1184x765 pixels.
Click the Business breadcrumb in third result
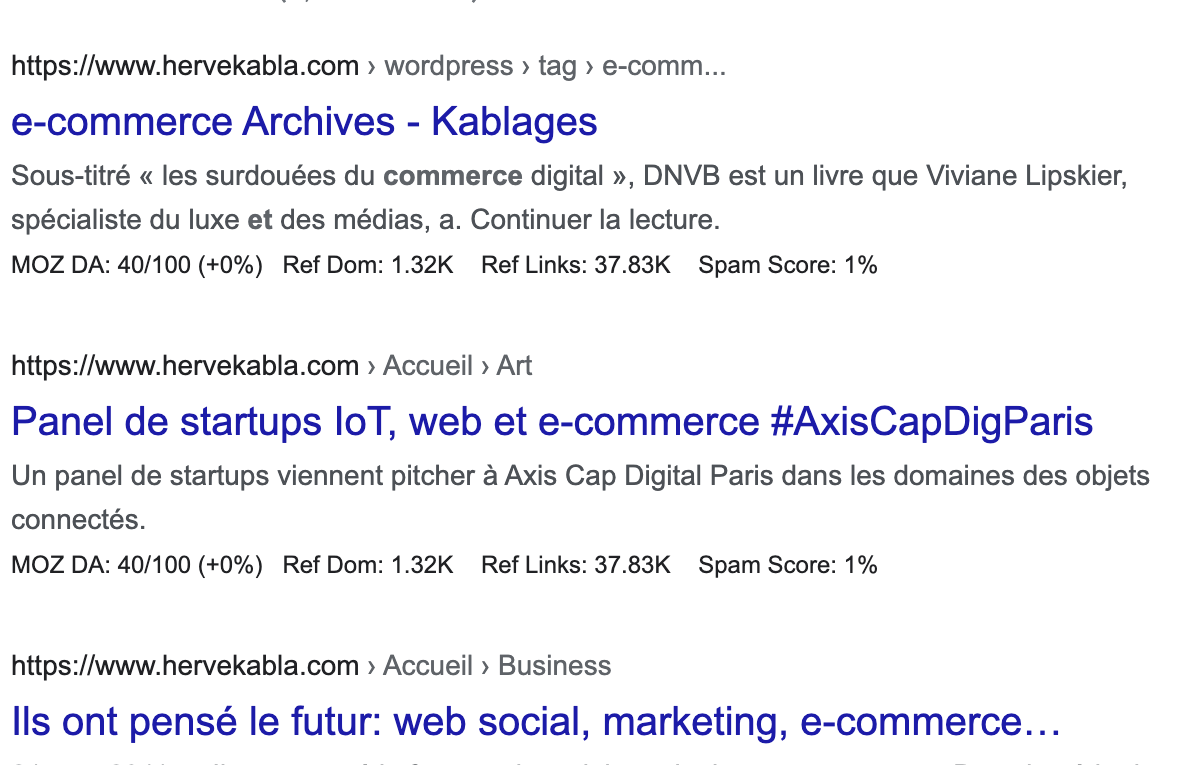554,666
